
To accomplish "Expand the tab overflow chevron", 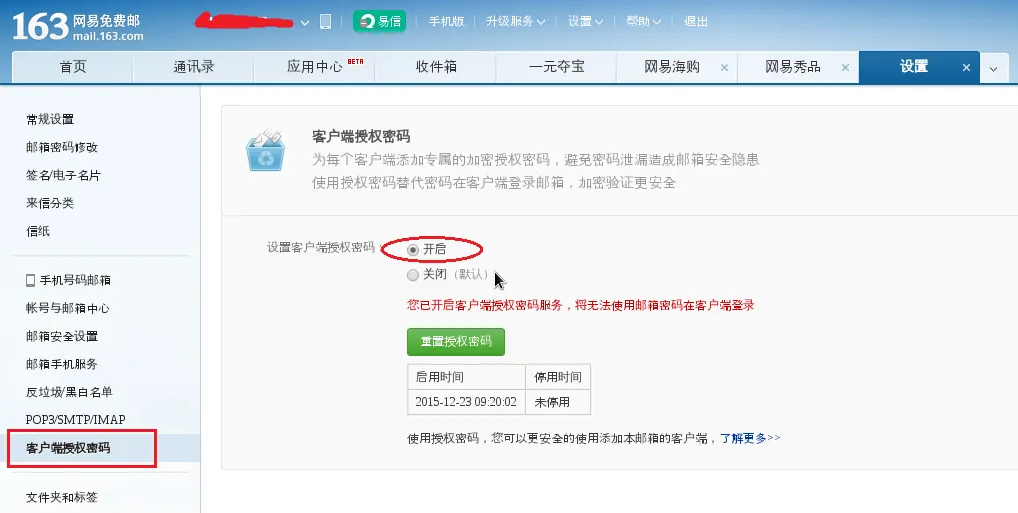I will point(994,69).
